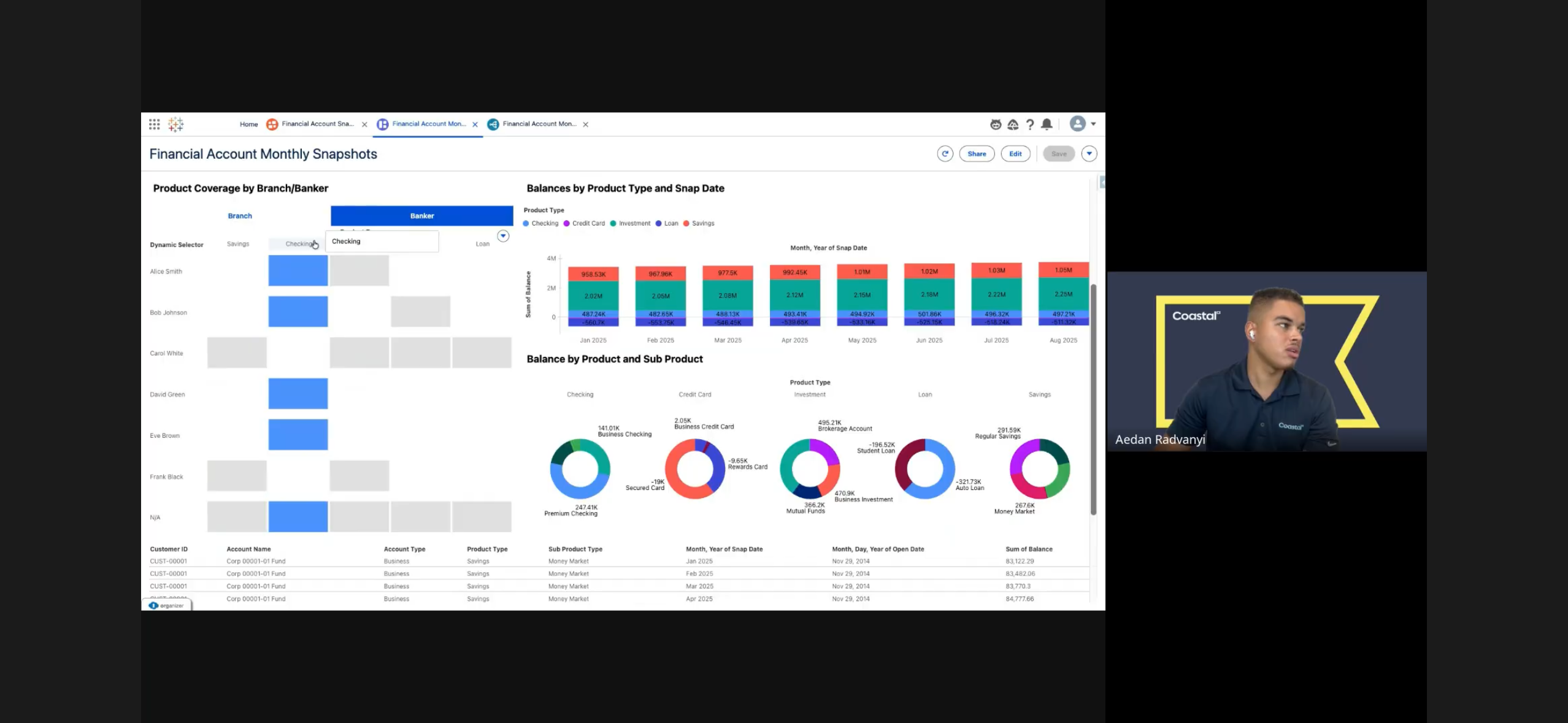Select the Banker coverage toggle

pos(421,216)
